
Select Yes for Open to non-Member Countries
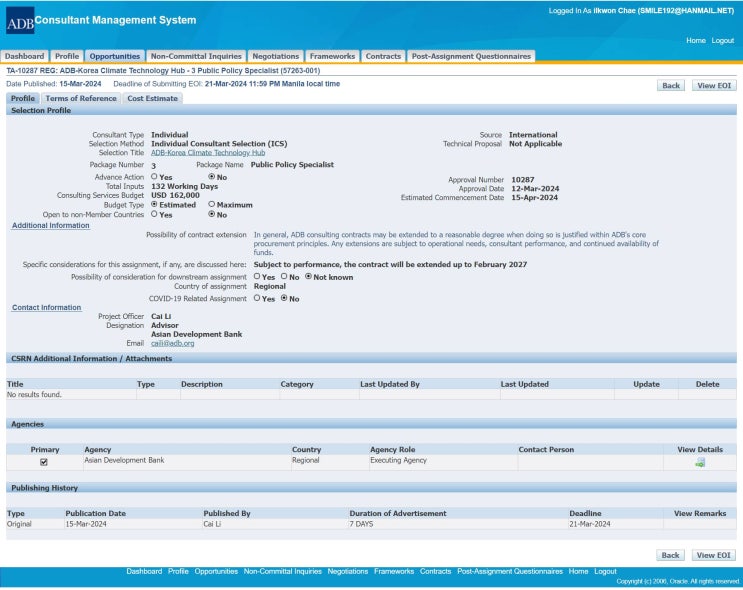(x=155, y=214)
